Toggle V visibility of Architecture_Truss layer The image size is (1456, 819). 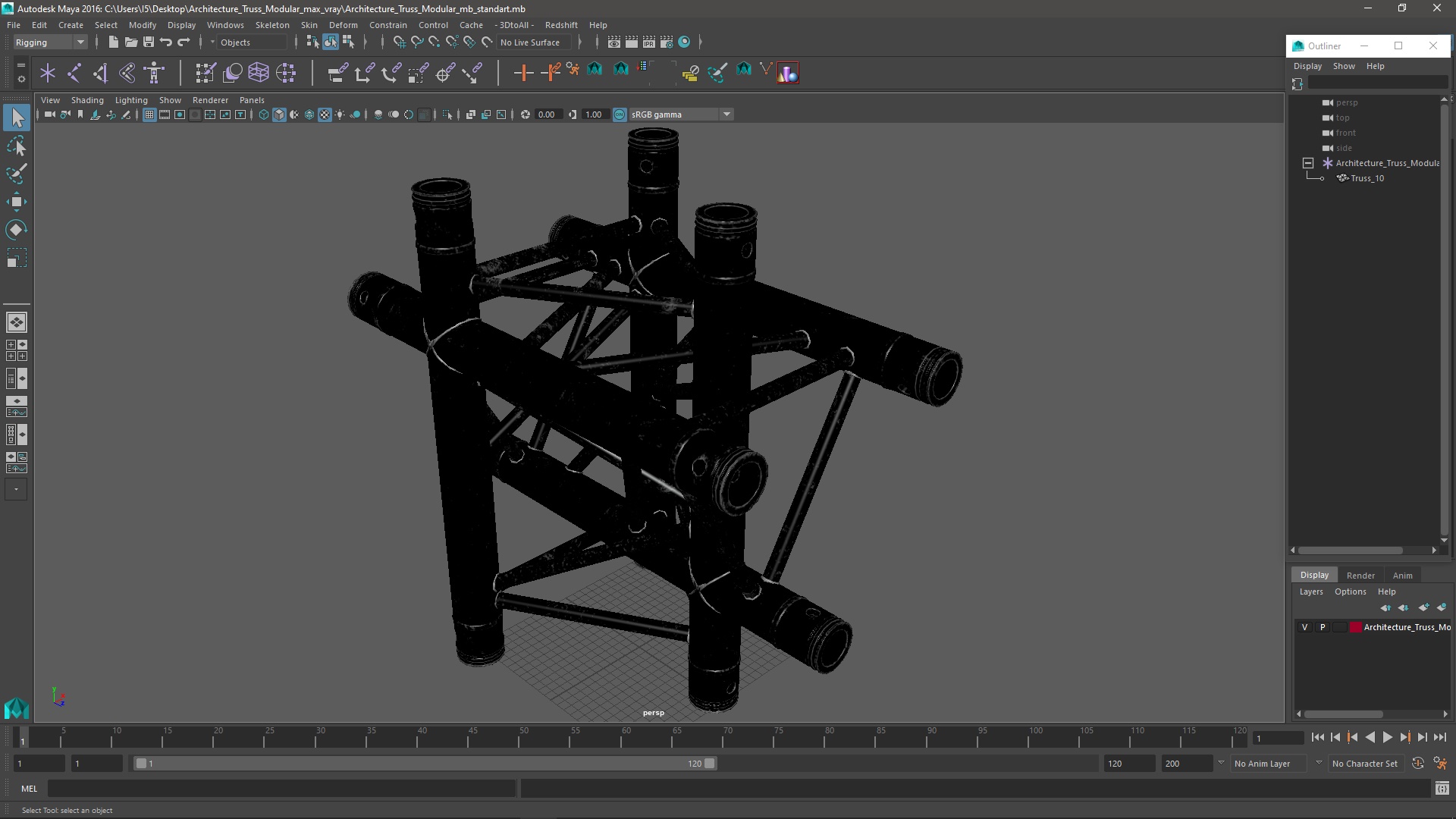point(1304,627)
